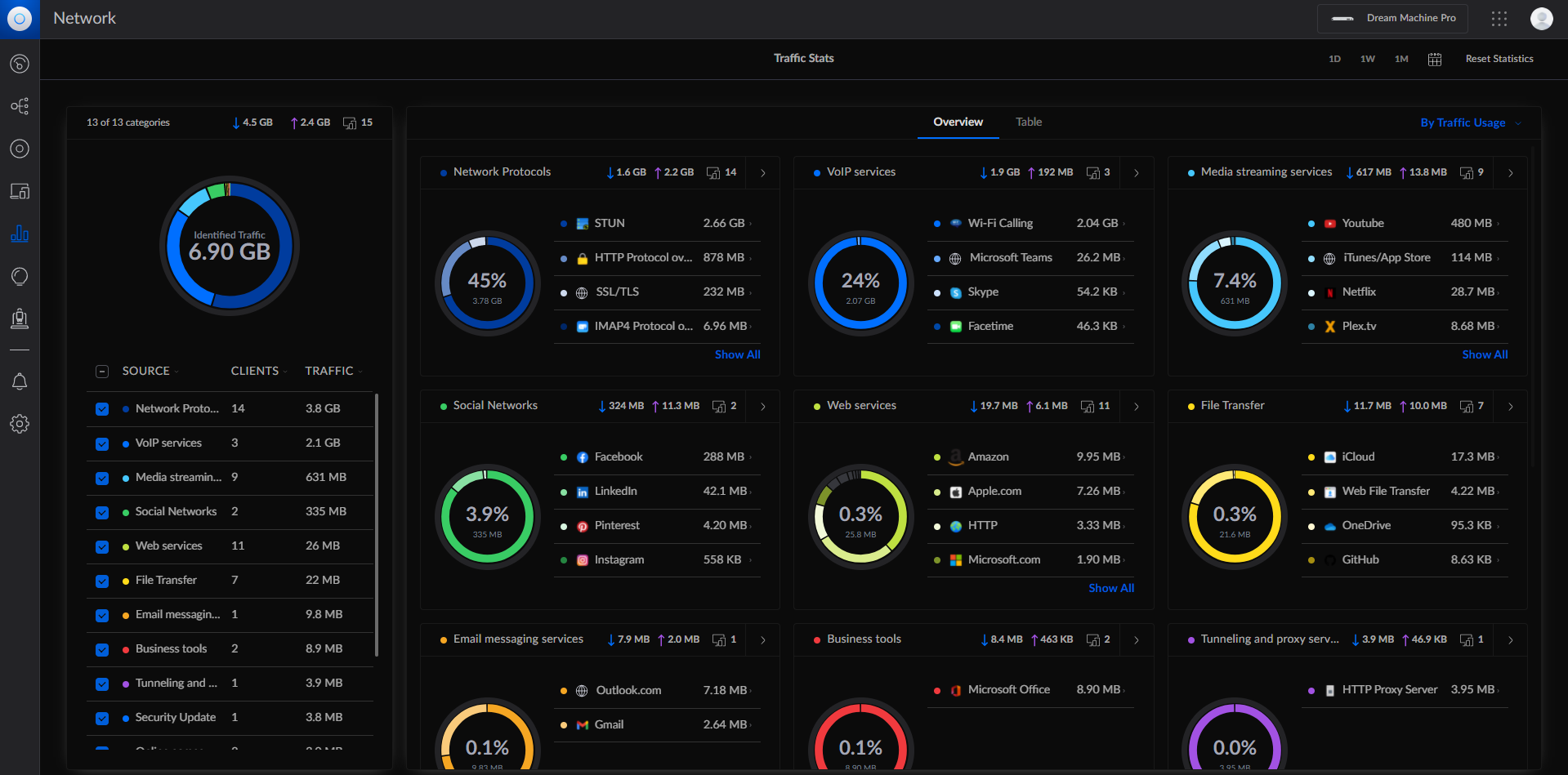The image size is (1568, 775).
Task: Expand the Web services card chevron
Action: 1137,407
